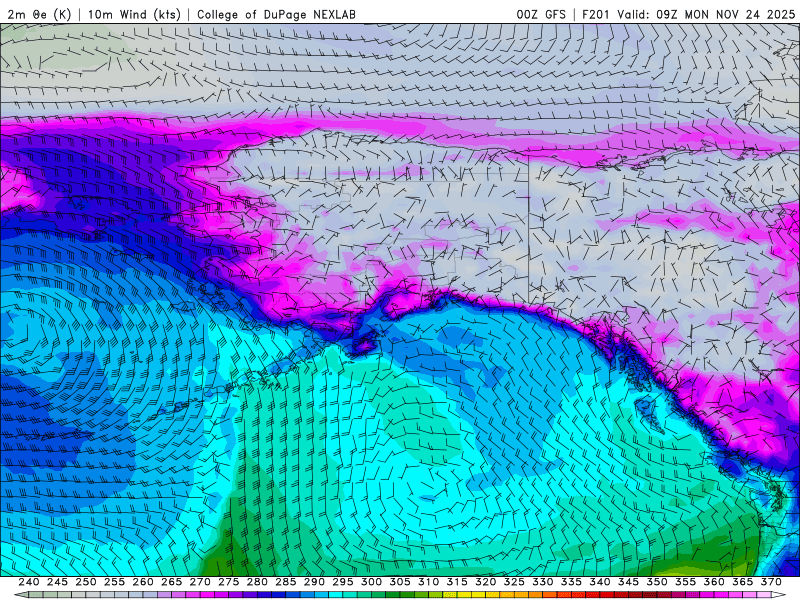The height and width of the screenshot is (600, 800).
Task: Click the 310 value on the color scale
Action: [x=429, y=582]
